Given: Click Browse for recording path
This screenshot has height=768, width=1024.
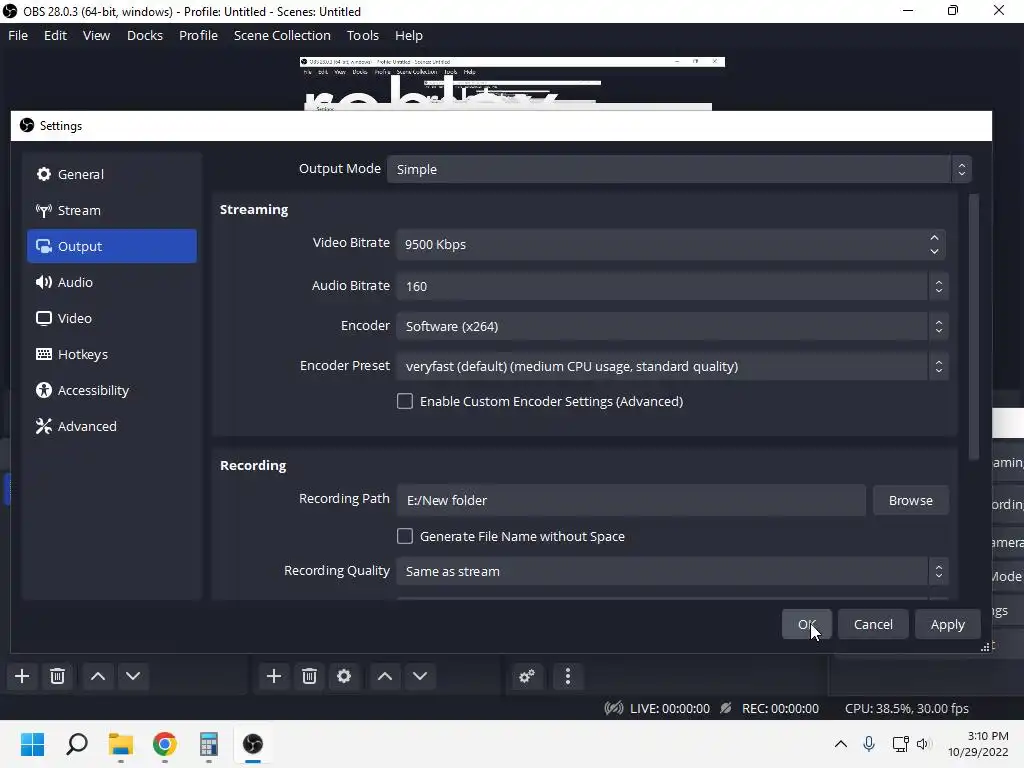Looking at the screenshot, I should coord(910,500).
